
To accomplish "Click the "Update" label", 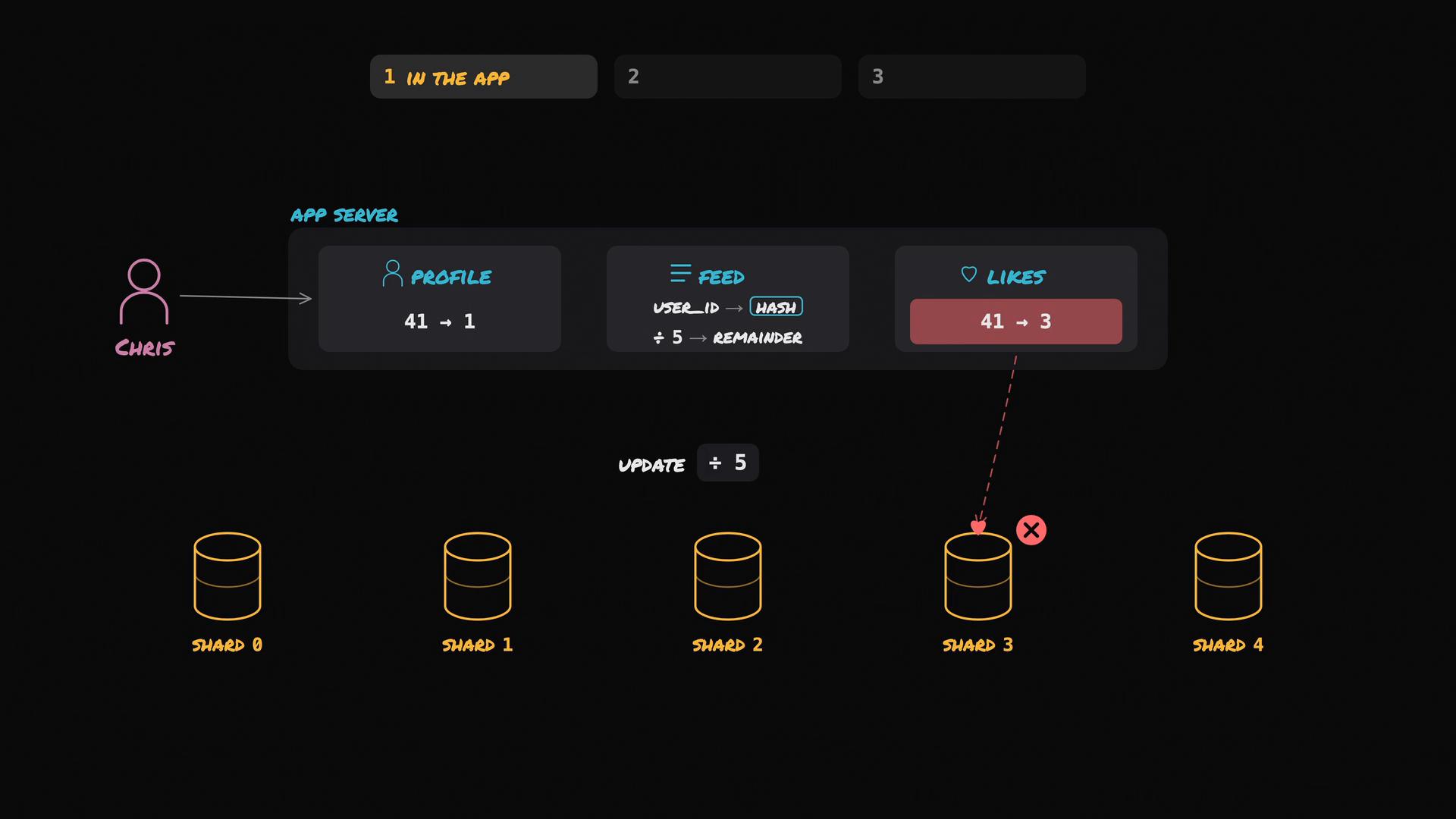I will pyautogui.click(x=651, y=466).
